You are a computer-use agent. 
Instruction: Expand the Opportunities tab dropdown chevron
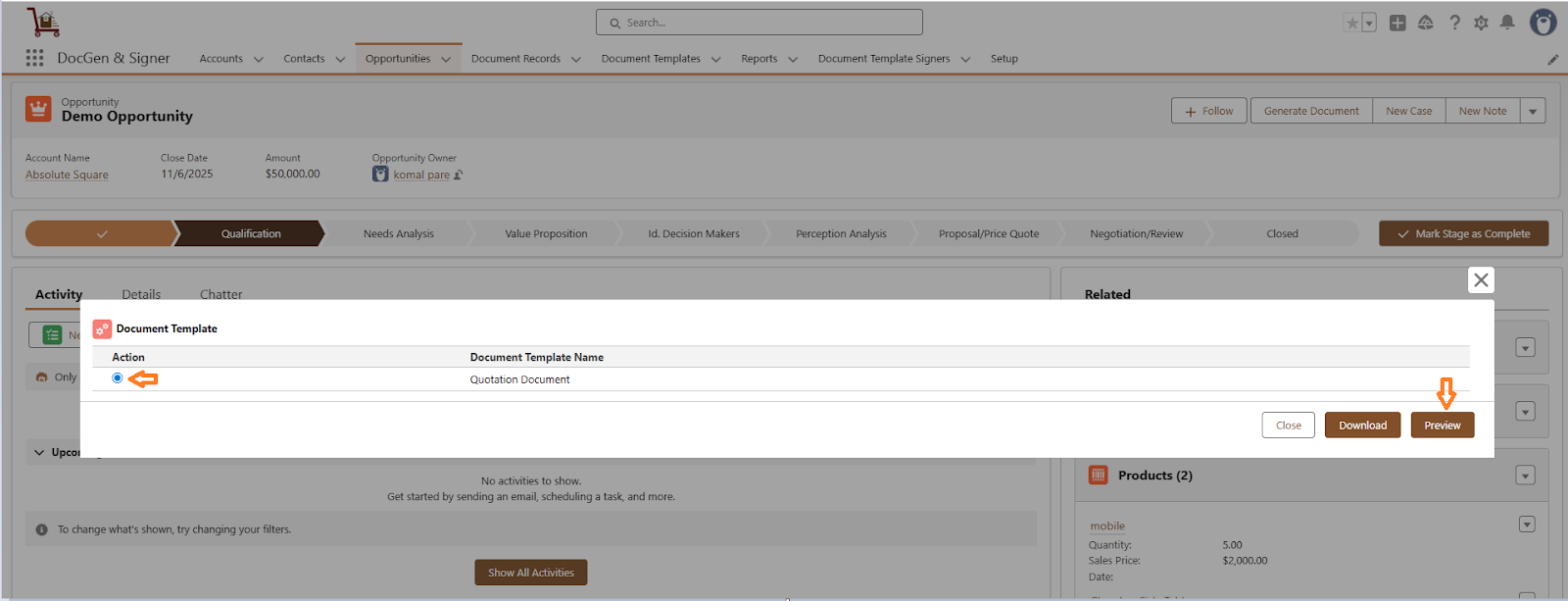click(x=446, y=60)
